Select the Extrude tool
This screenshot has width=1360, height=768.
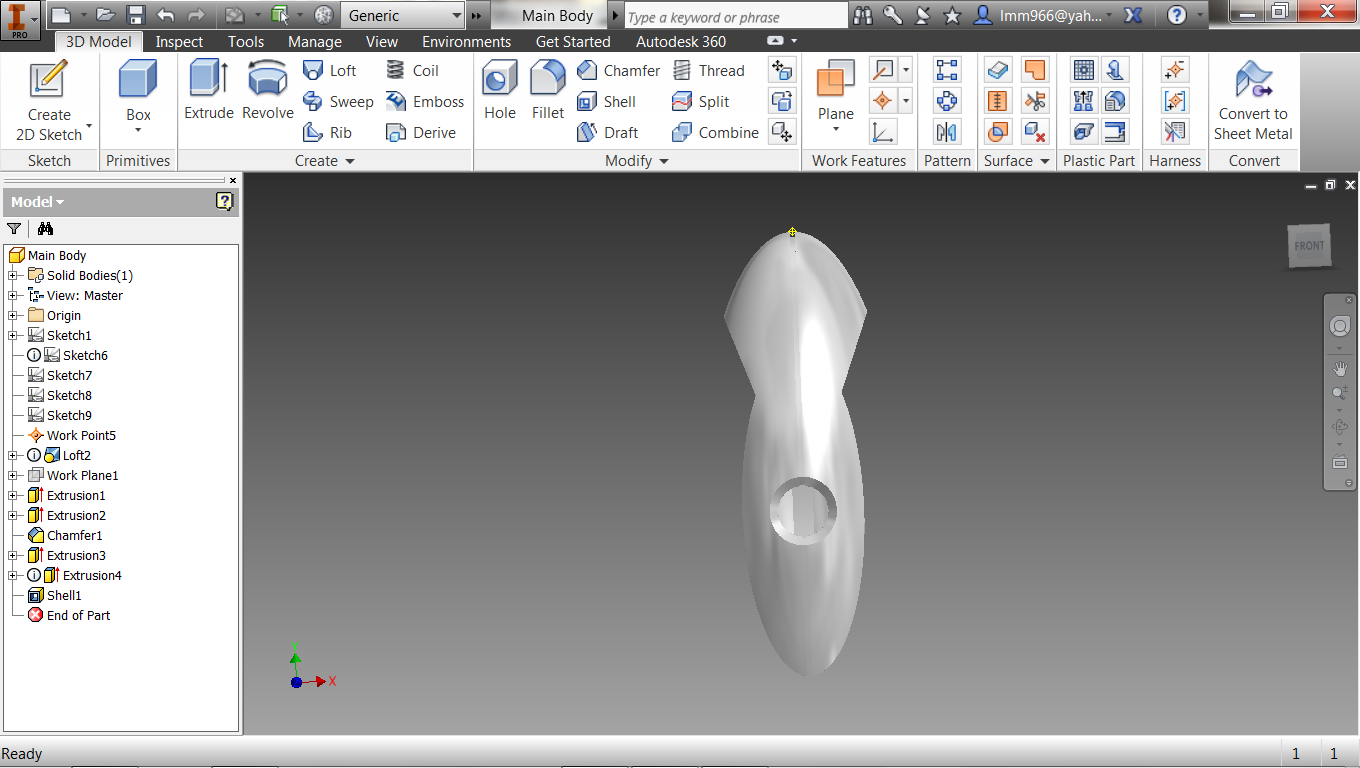209,90
